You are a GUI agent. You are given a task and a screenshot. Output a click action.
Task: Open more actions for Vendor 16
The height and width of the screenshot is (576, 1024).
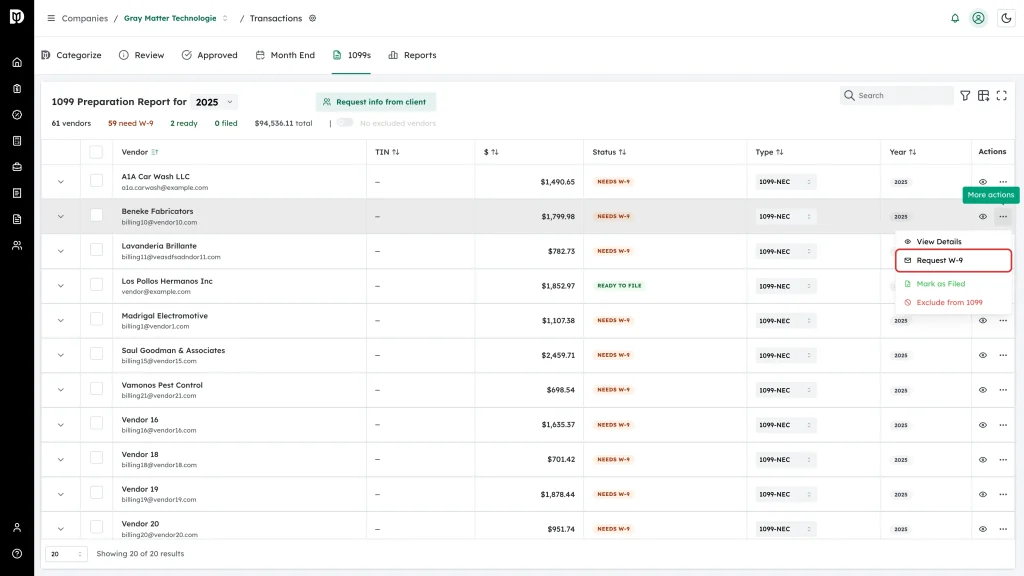[1003, 425]
